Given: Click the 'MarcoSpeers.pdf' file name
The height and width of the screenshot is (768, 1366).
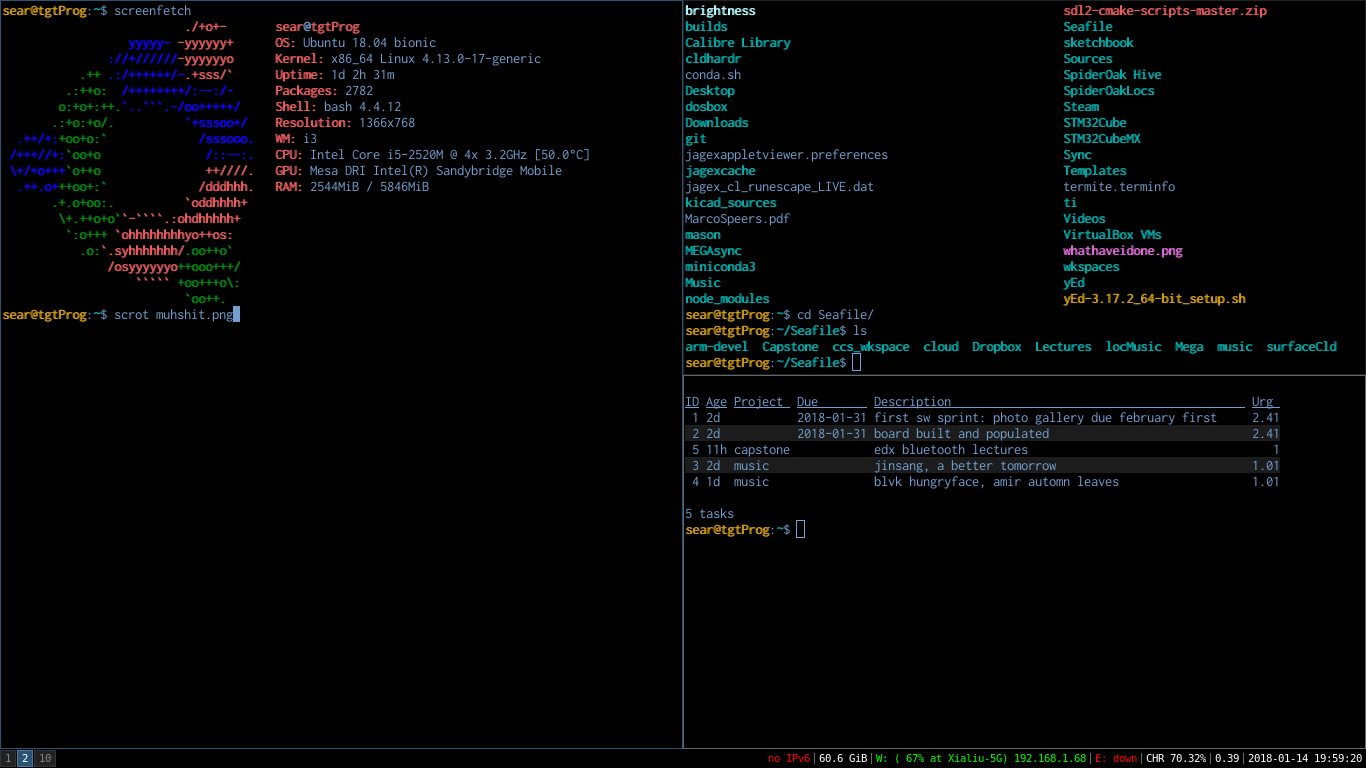Looking at the screenshot, I should pyautogui.click(x=738, y=219).
